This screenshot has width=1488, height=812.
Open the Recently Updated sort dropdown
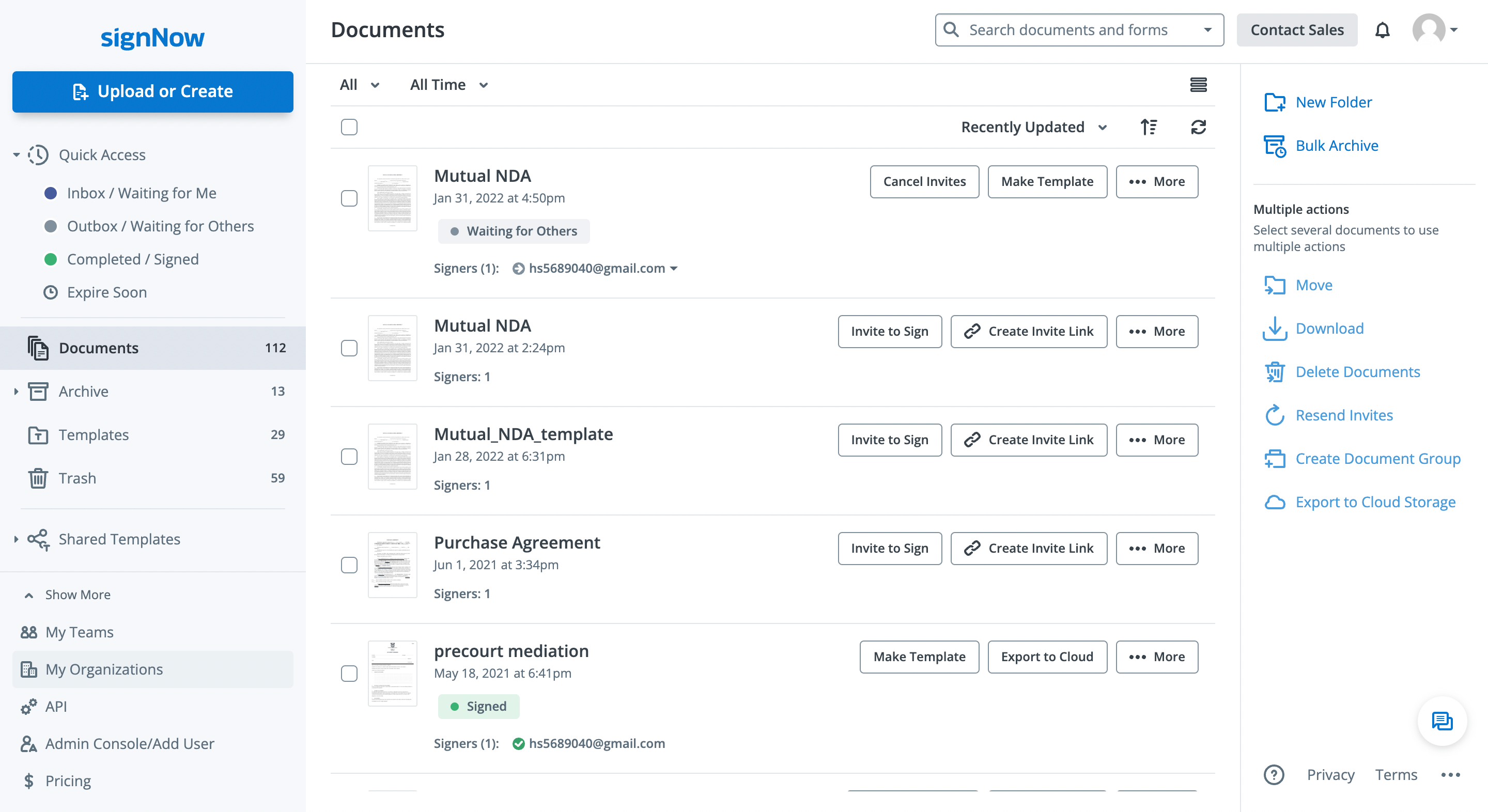pos(1033,127)
